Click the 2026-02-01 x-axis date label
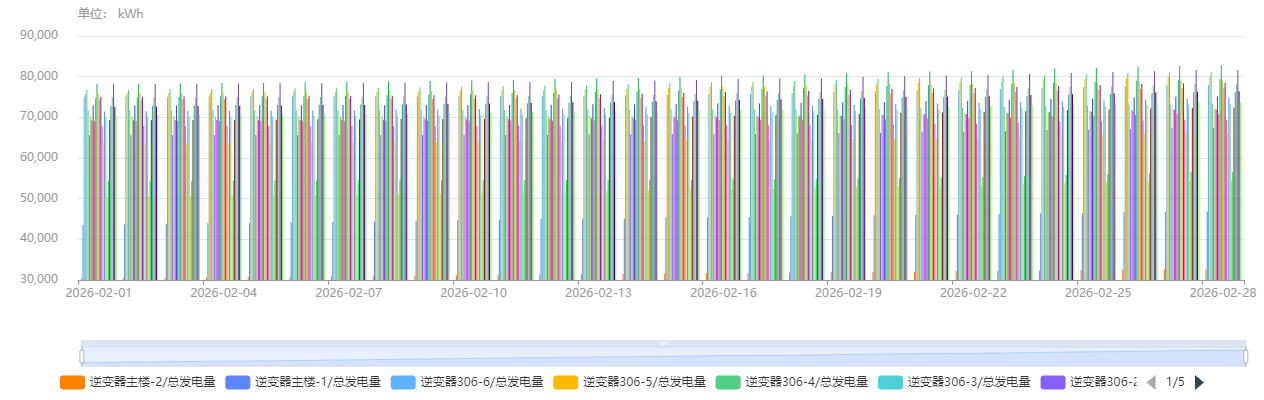 click(x=98, y=293)
